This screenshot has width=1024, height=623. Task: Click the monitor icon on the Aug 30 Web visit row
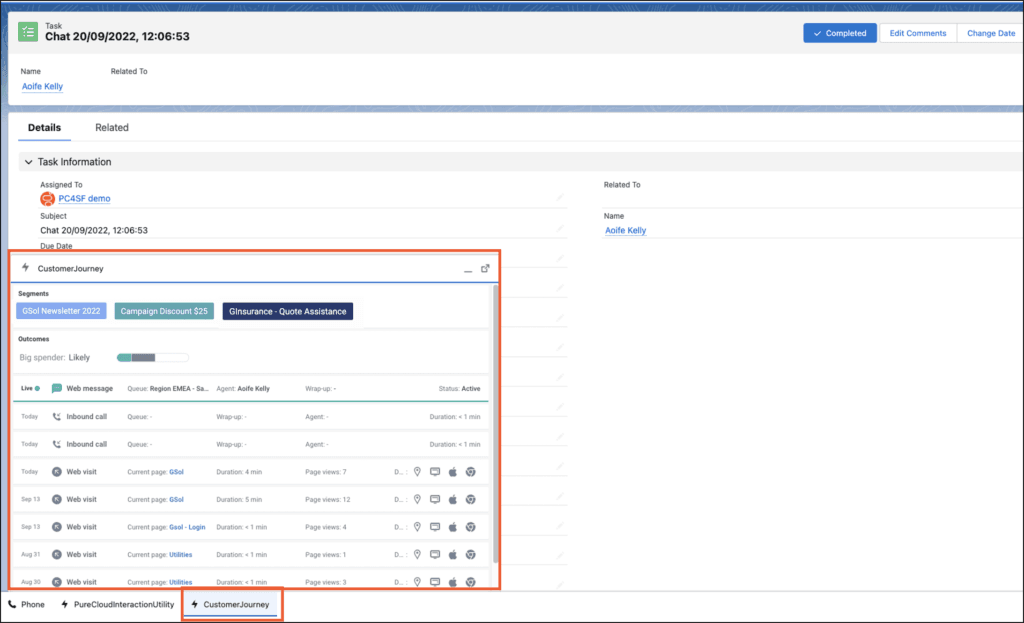(x=435, y=581)
